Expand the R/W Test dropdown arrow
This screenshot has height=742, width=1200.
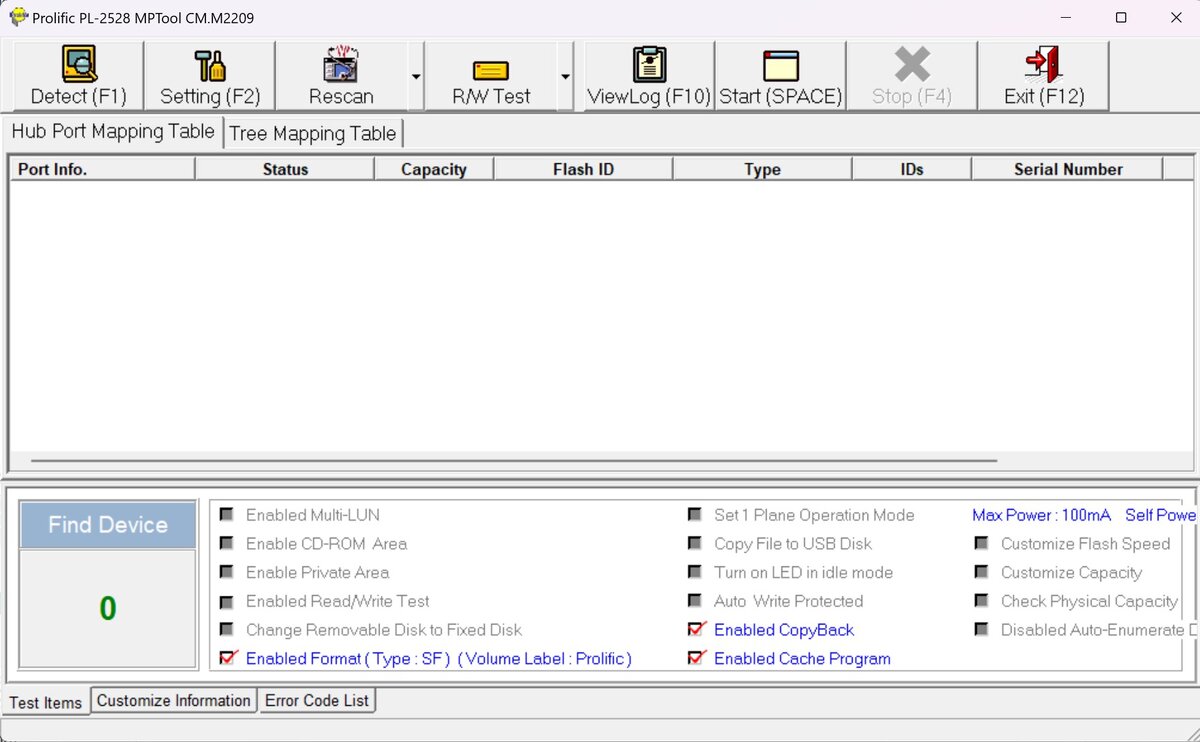click(x=565, y=77)
